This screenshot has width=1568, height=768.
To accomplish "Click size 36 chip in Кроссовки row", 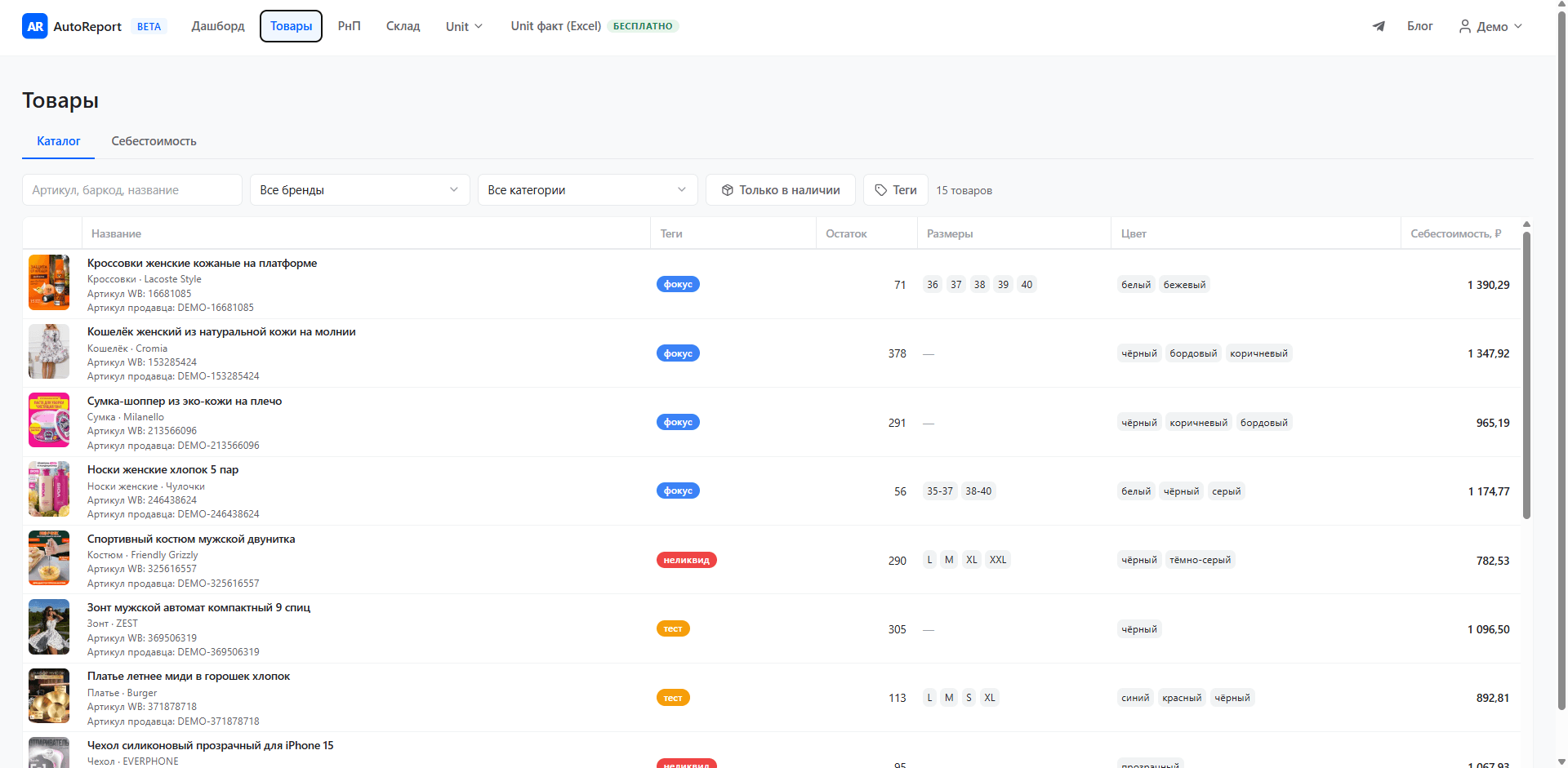I will point(933,285).
